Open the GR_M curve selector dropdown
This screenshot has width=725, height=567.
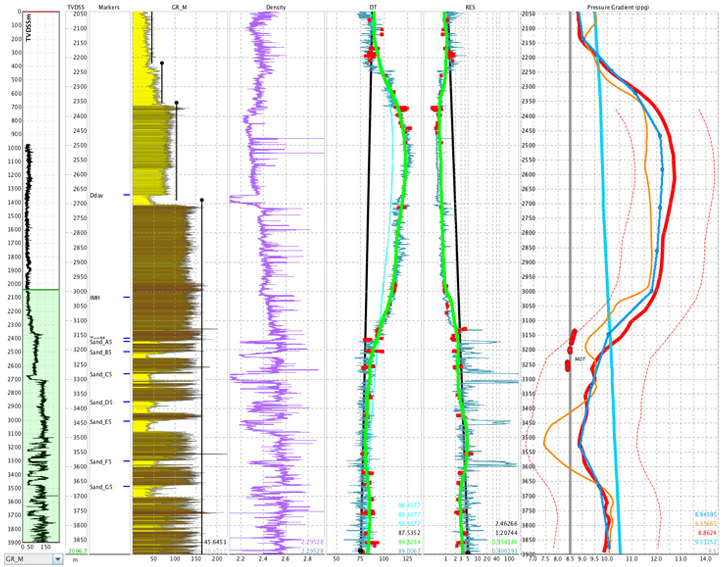pos(57,560)
